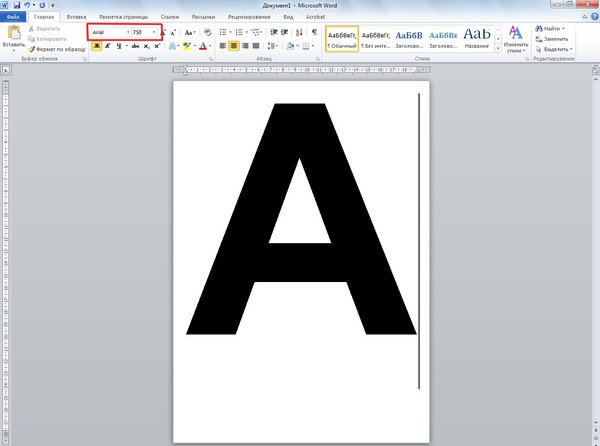Click the Word application icon in title bar

coord(5,5)
